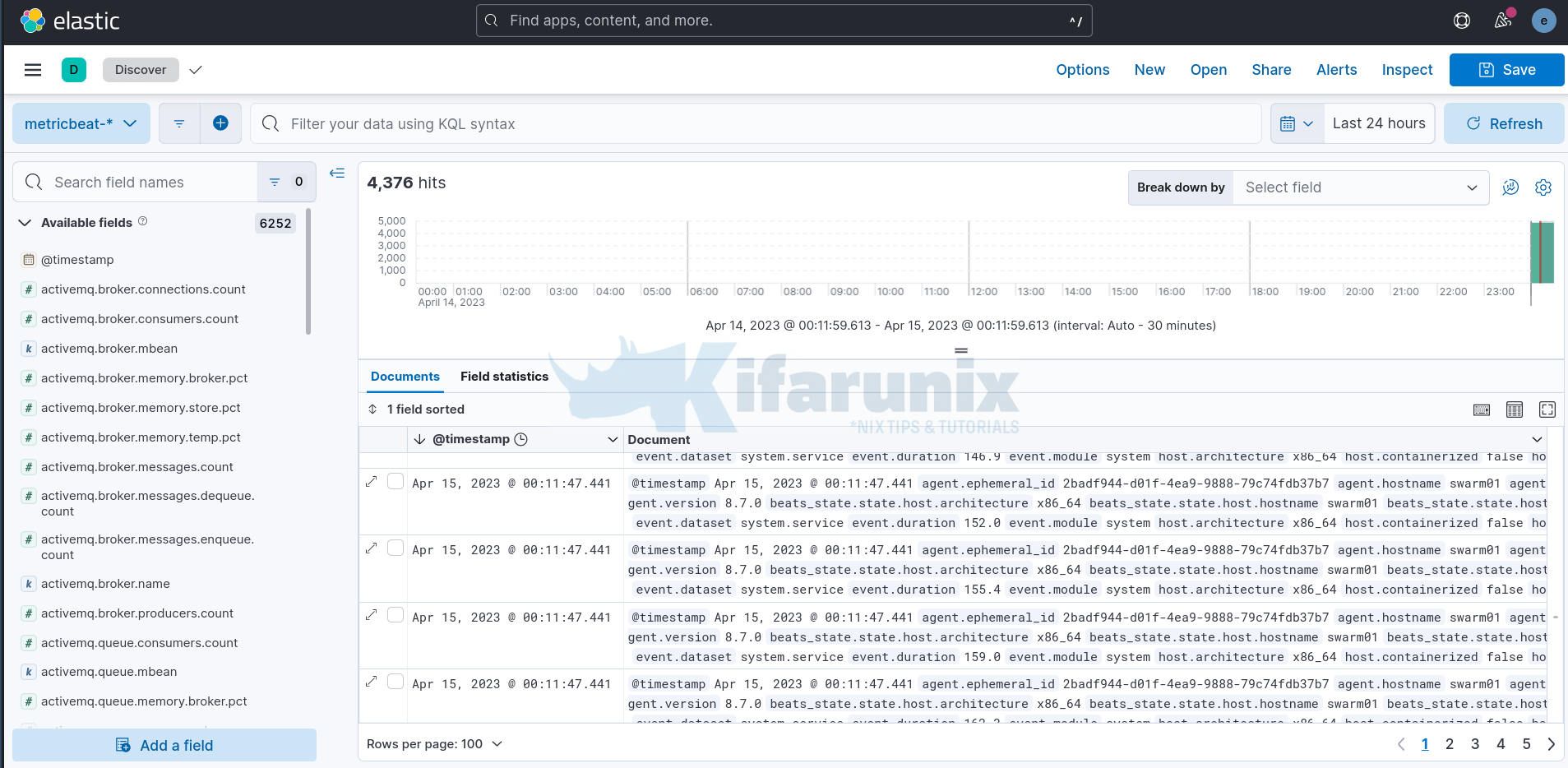
Task: Click the sort arrows icon beside 1 field sorted
Action: [372, 409]
